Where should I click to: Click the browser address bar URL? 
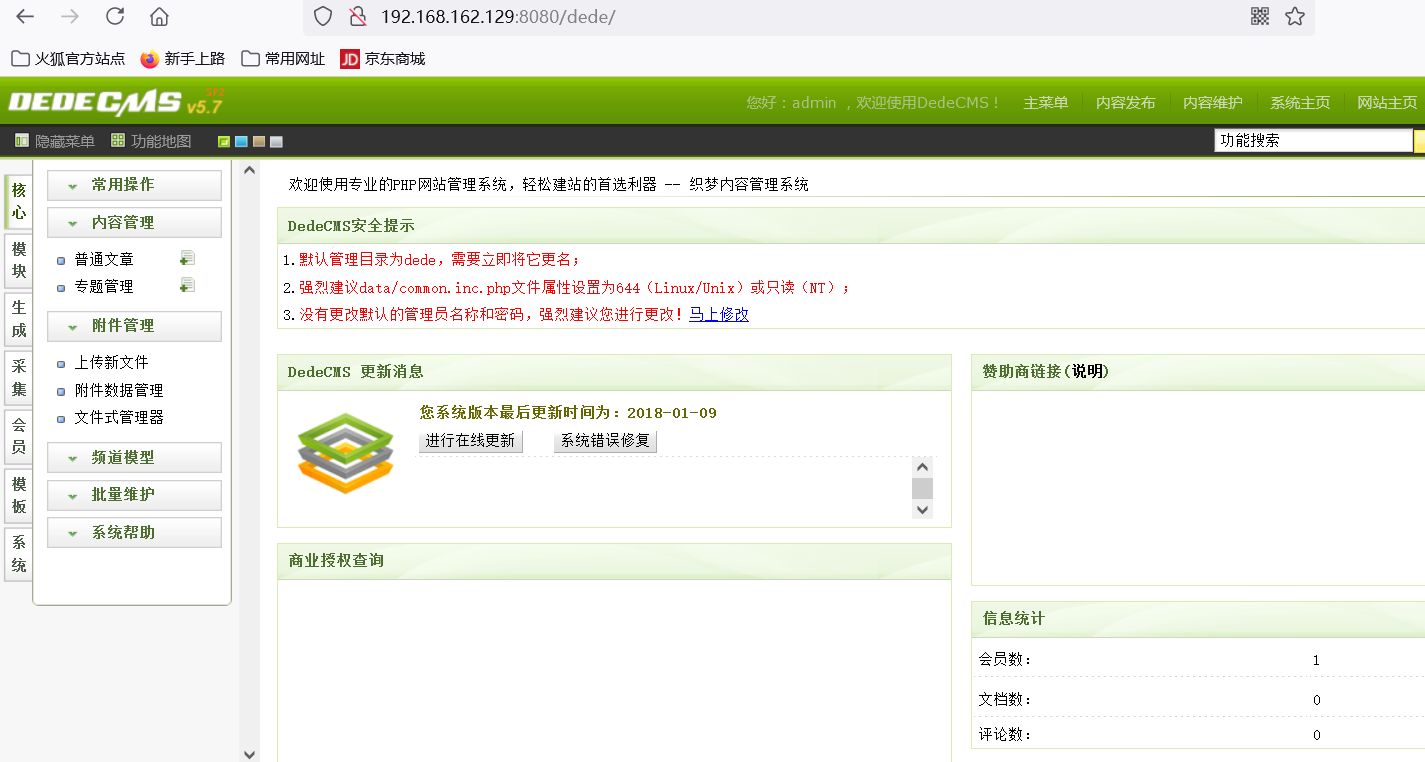point(497,16)
